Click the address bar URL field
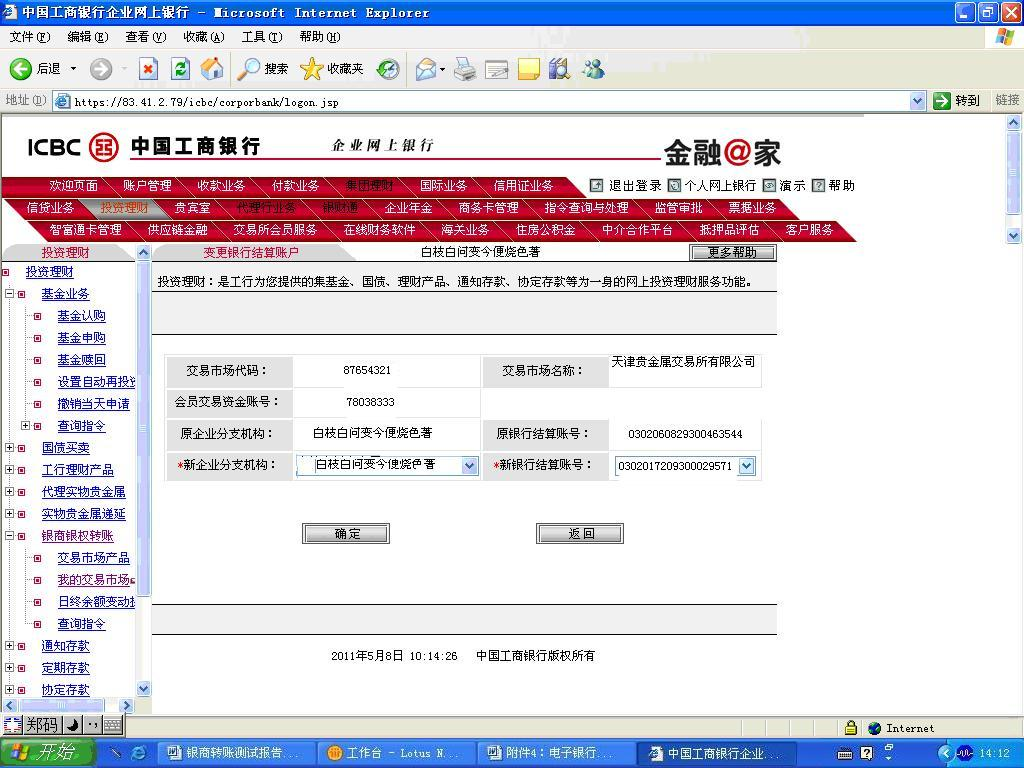The height and width of the screenshot is (768, 1024). tap(490, 101)
